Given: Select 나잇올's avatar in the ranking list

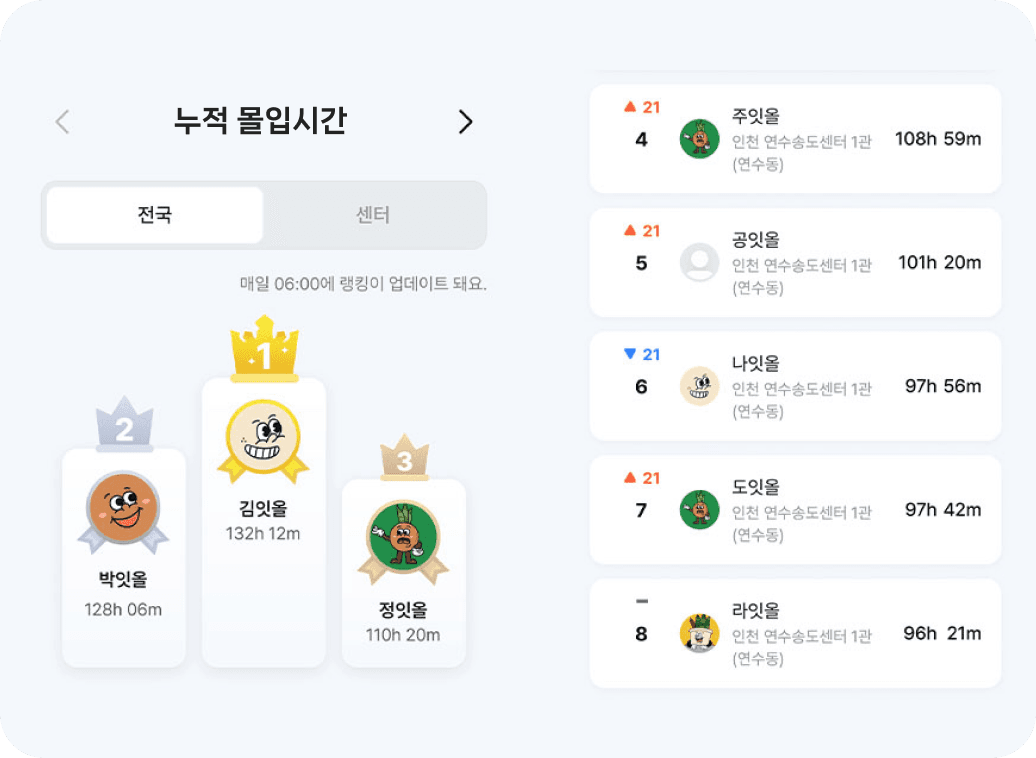Looking at the screenshot, I should point(699,386).
